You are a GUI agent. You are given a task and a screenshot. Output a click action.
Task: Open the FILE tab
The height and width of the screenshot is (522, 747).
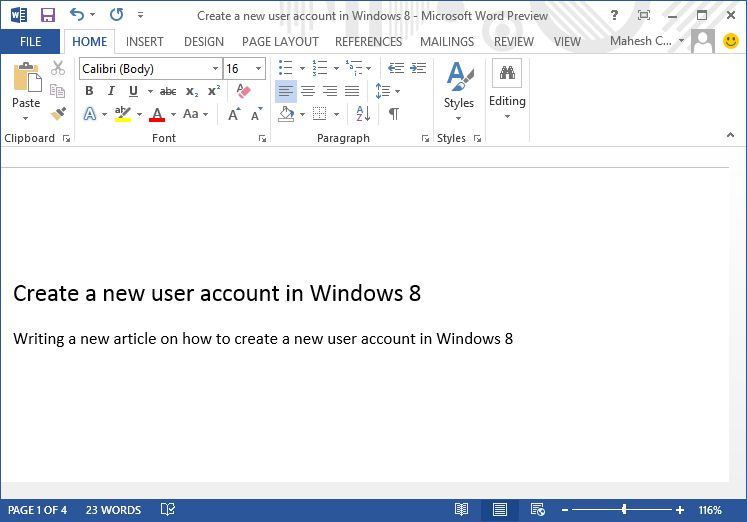tap(30, 42)
